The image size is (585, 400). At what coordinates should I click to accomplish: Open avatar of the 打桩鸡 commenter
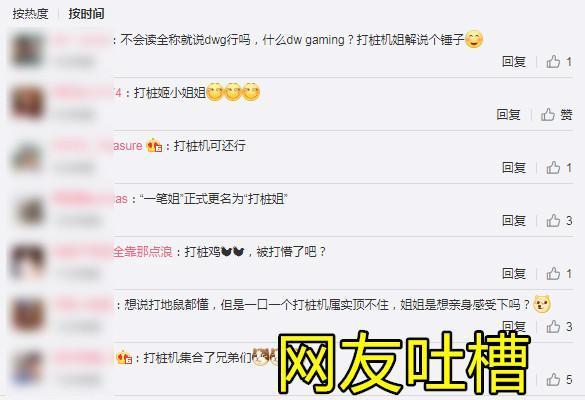tap(27, 261)
